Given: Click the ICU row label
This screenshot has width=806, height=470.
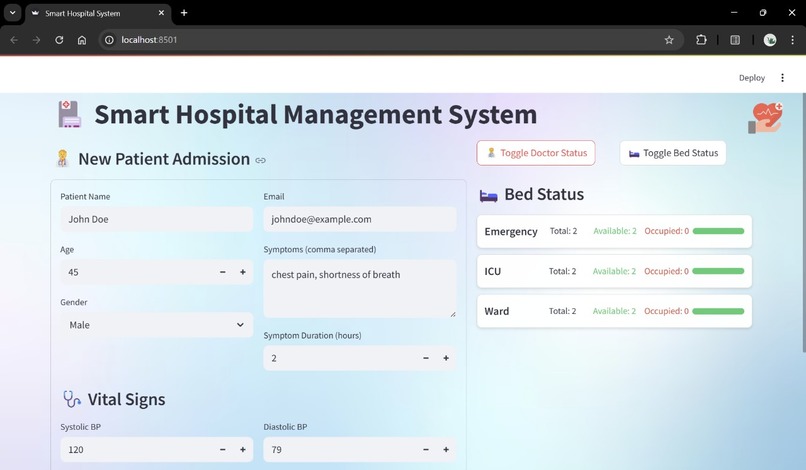Looking at the screenshot, I should coord(492,271).
